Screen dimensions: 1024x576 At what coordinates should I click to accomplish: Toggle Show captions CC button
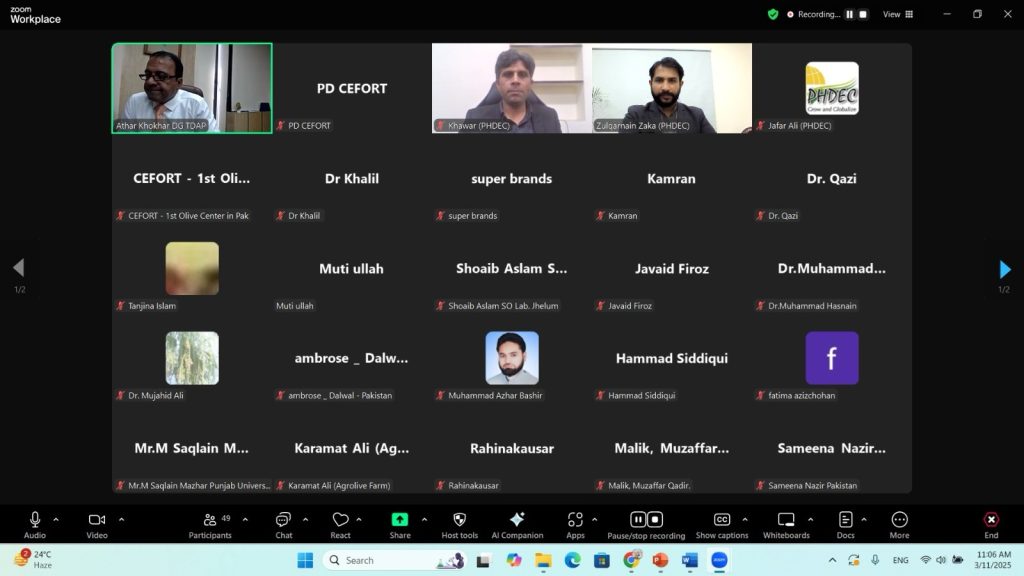coord(721,520)
